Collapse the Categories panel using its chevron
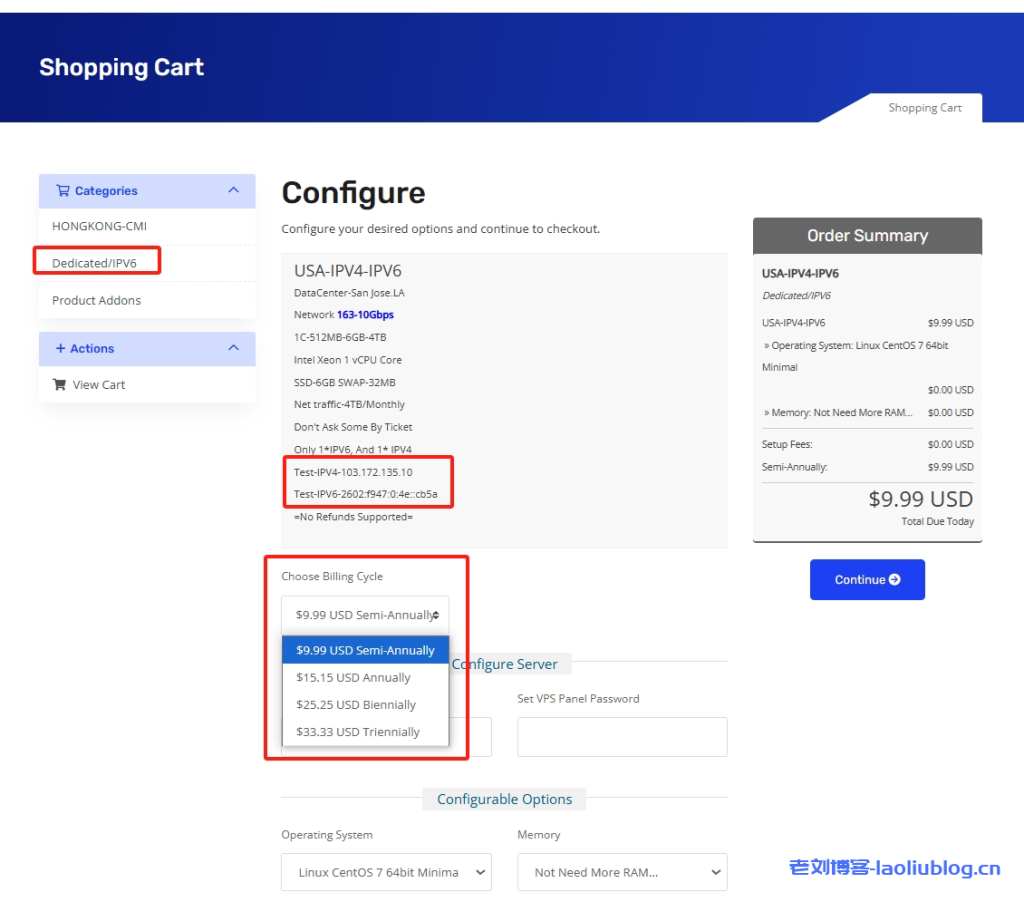This screenshot has height=902, width=1024. 232,190
